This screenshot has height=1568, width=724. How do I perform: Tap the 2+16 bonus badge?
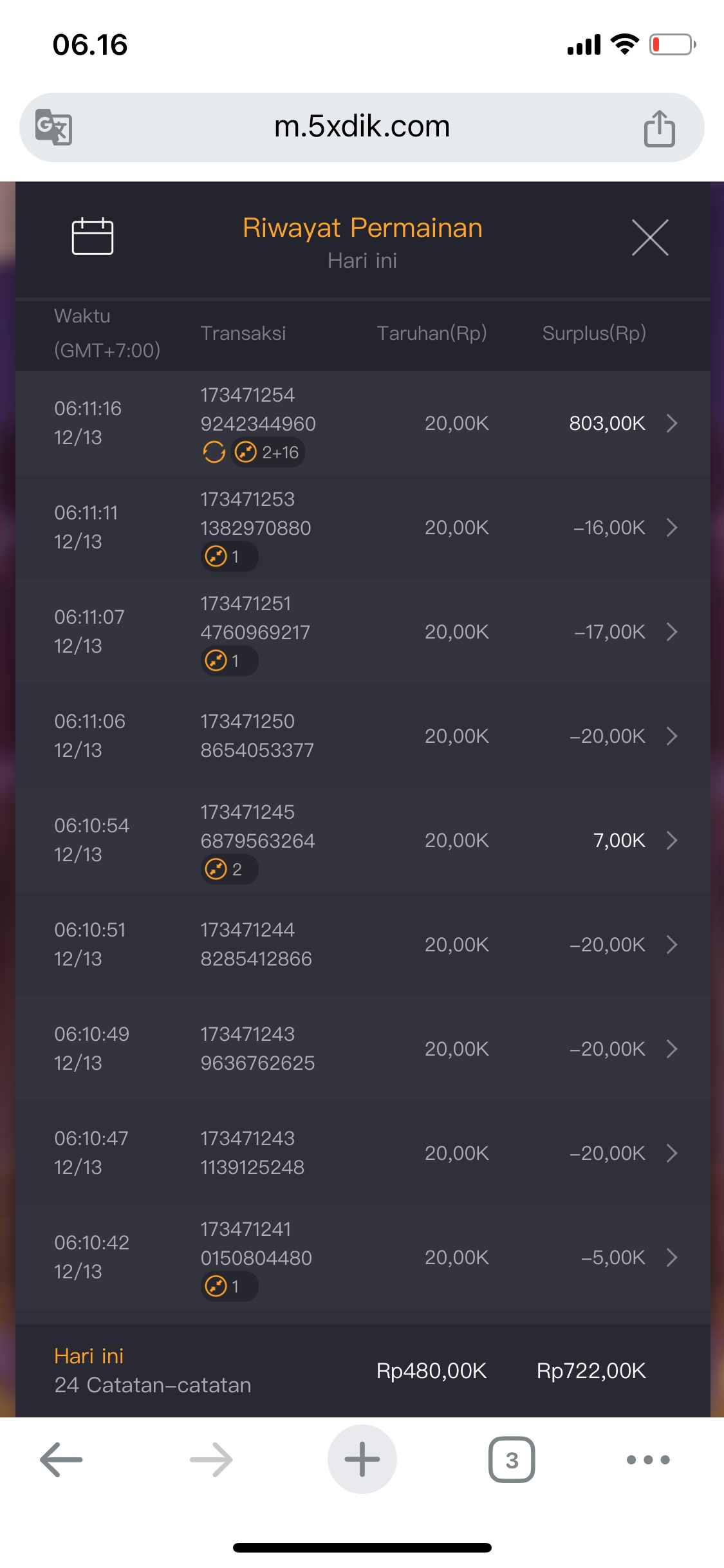[269, 452]
